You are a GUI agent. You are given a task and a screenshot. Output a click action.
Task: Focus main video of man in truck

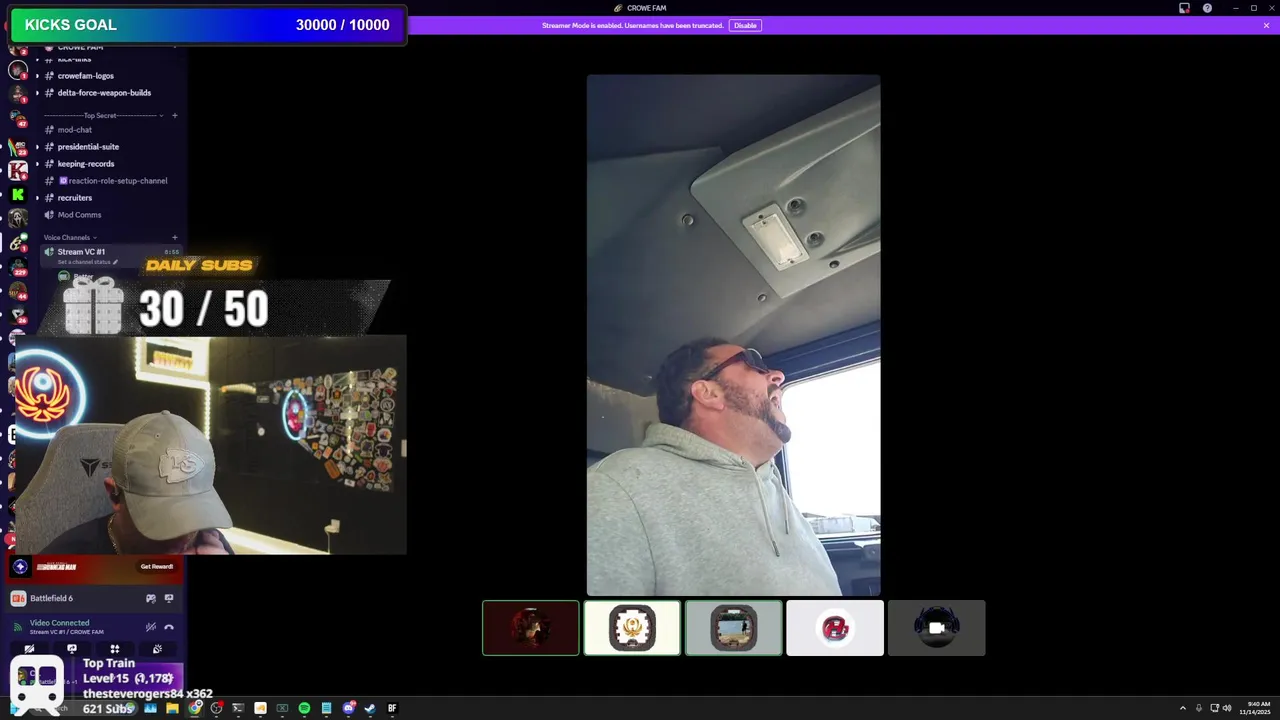(734, 335)
